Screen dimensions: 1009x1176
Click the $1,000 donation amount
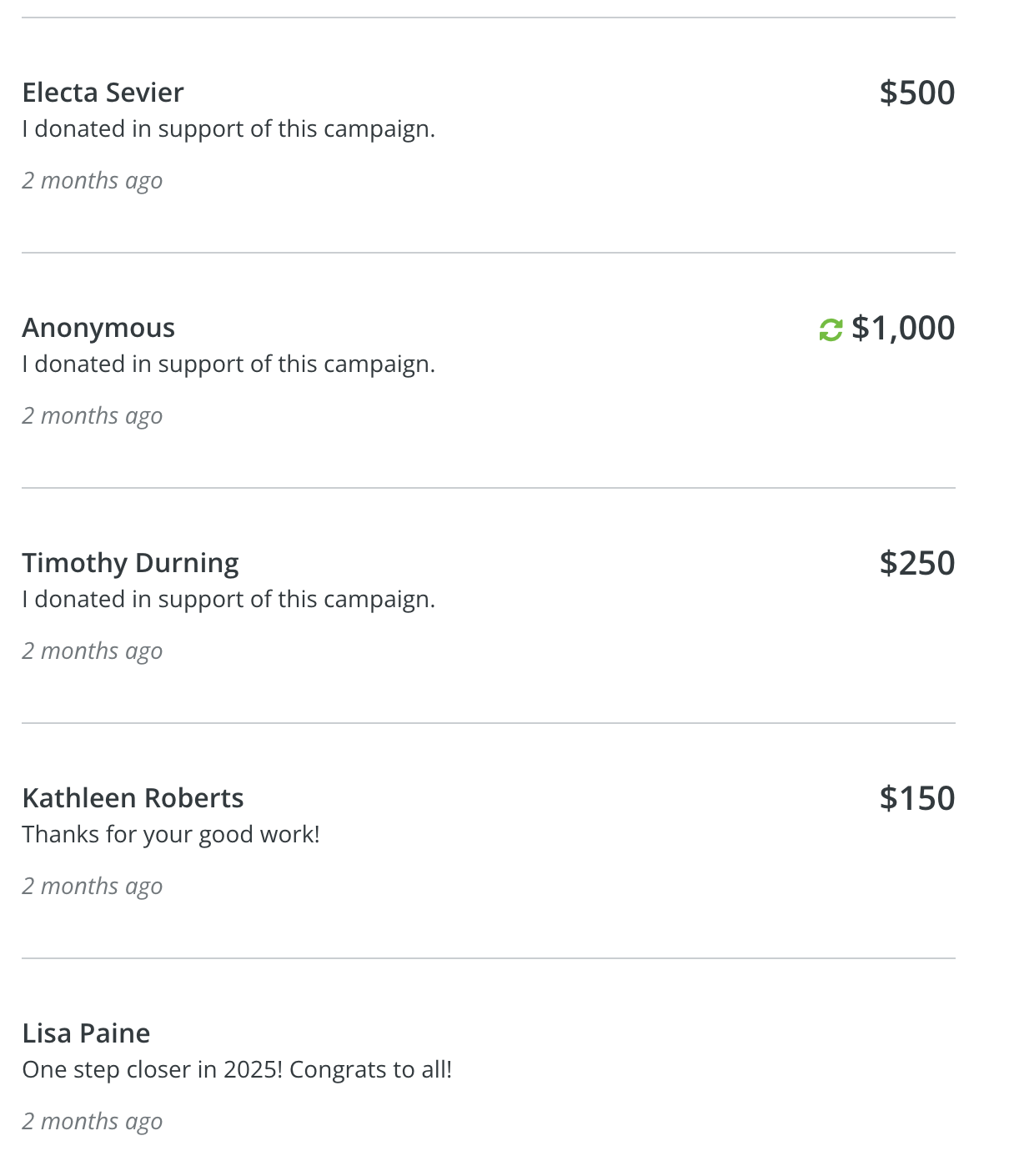click(x=903, y=328)
